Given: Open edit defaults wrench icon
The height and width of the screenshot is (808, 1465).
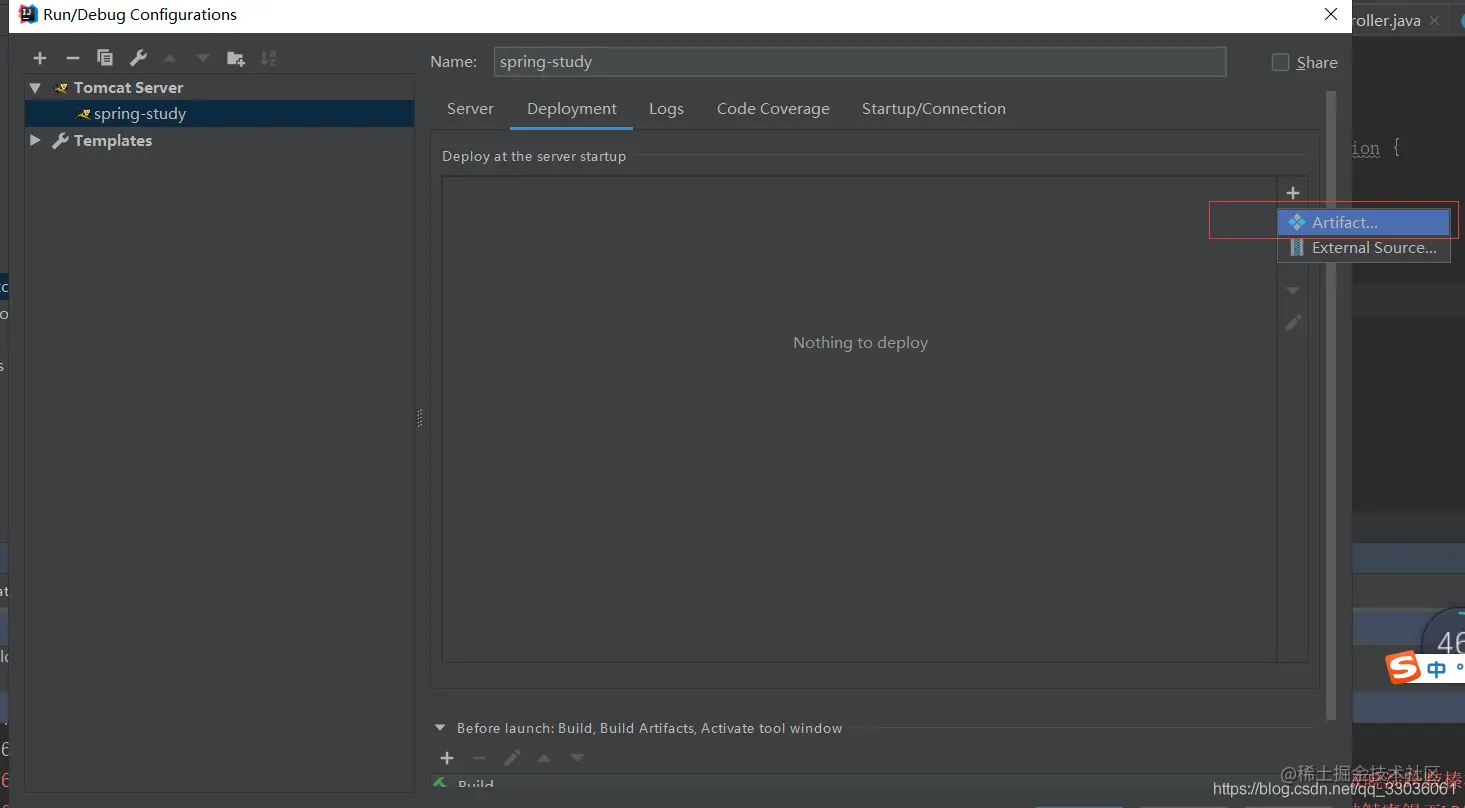Looking at the screenshot, I should 138,59.
